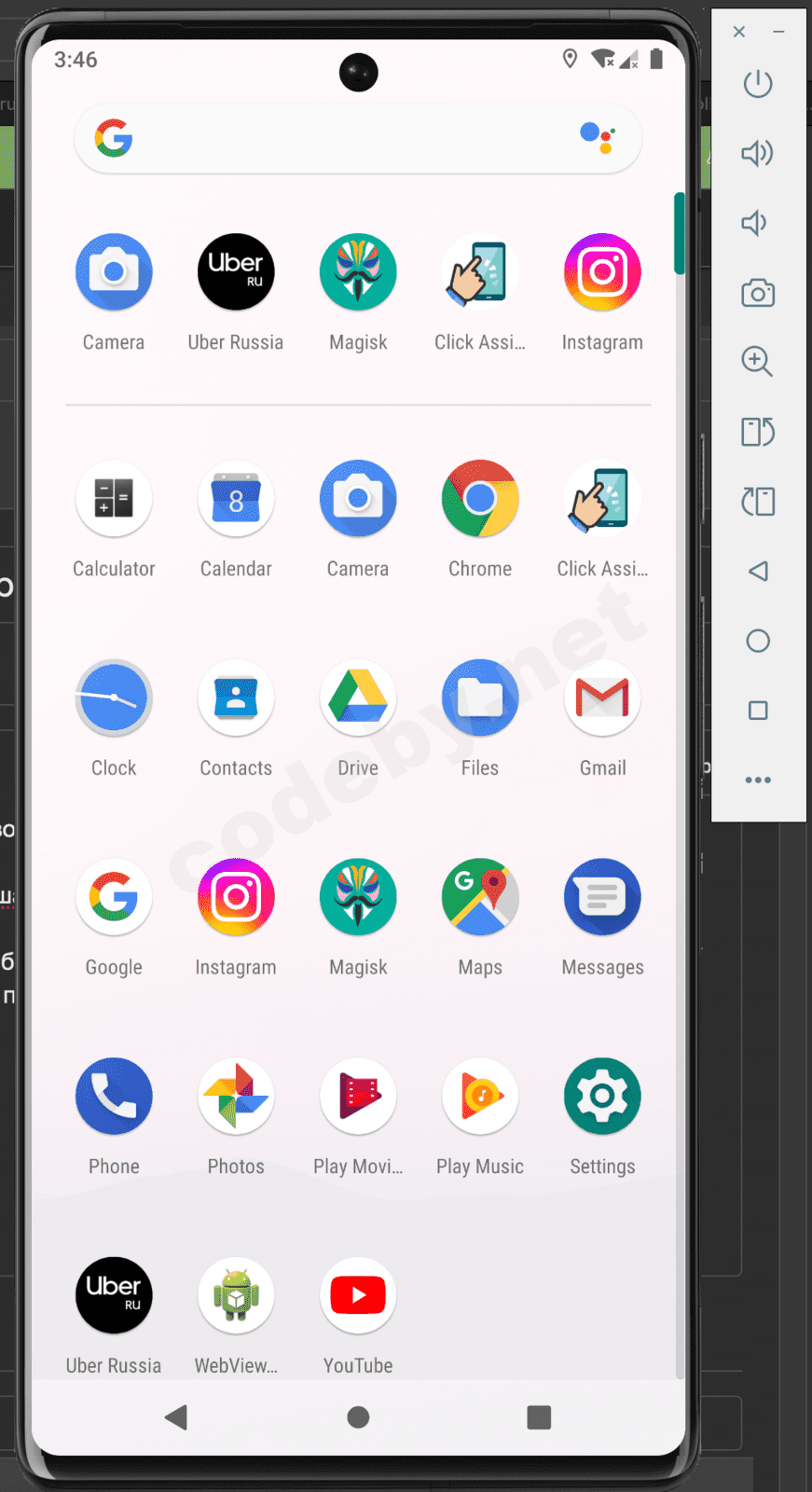Tap the Google Assistant icon in the search bar
The width and height of the screenshot is (812, 1492).
(x=597, y=138)
